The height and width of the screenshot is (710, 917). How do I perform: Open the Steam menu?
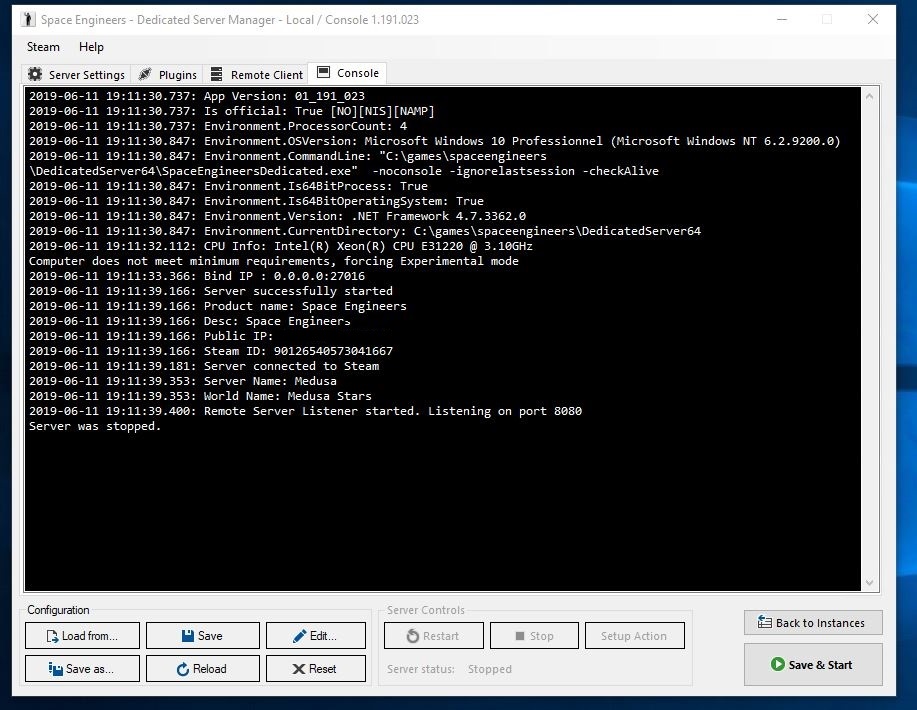[x=43, y=47]
